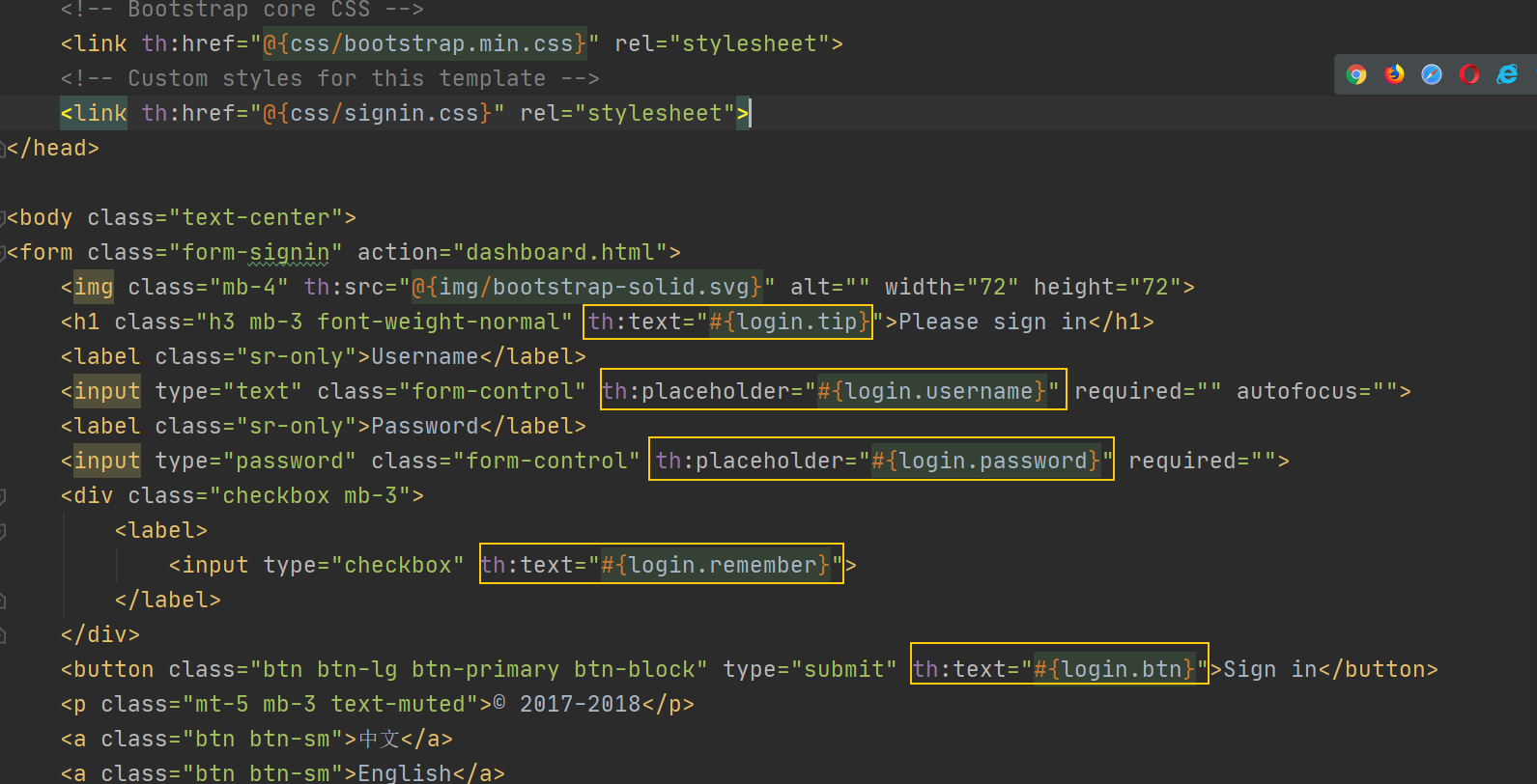Click the #{login.password} placeholder expression
1537x784 pixels.
tap(986, 461)
